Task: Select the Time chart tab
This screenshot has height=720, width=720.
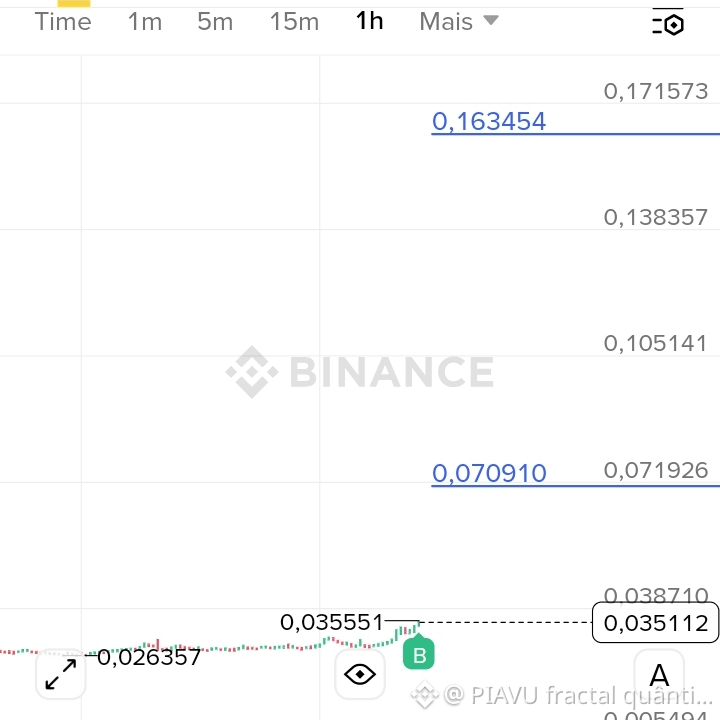Action: coord(63,22)
